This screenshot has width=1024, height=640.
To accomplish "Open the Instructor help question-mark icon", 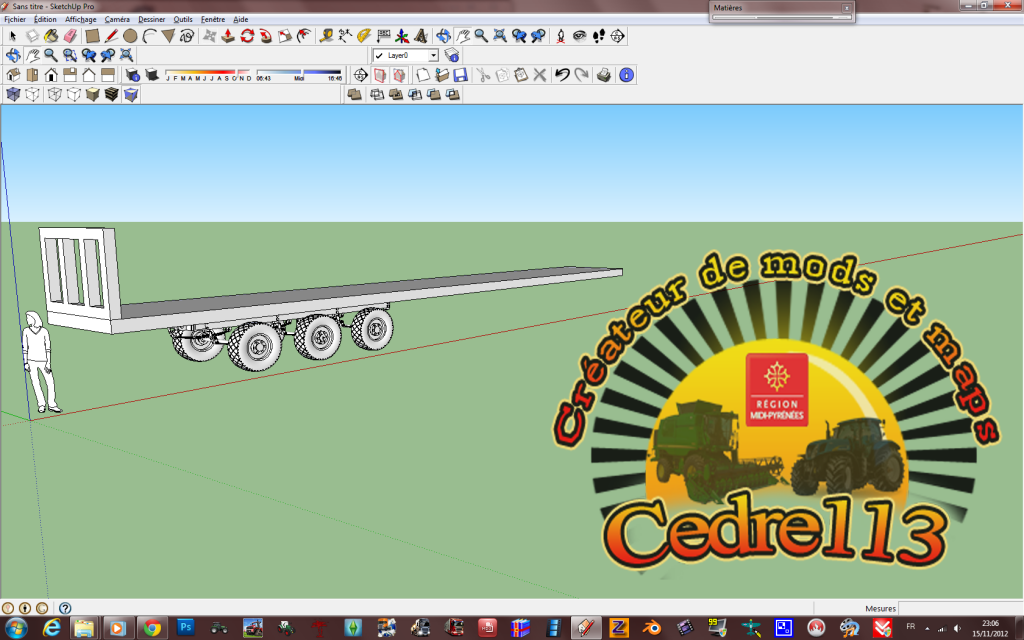I will coord(65,608).
